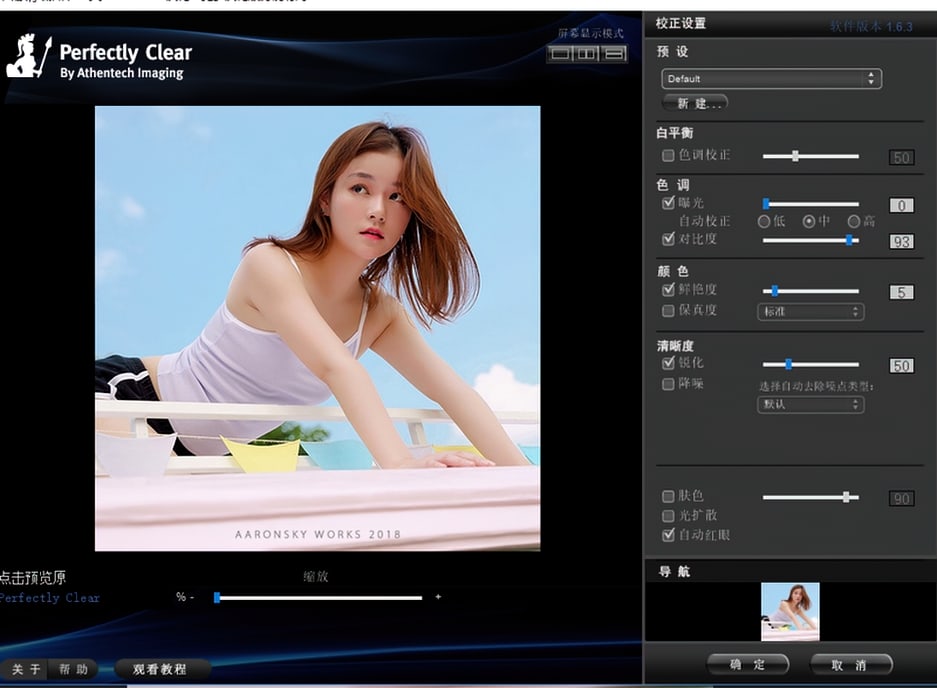Select single-view screen display mode icon
The image size is (937, 688).
point(560,54)
